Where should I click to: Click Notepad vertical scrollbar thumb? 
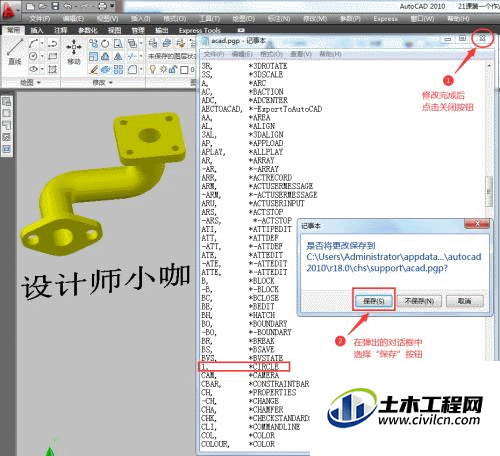click(x=489, y=190)
